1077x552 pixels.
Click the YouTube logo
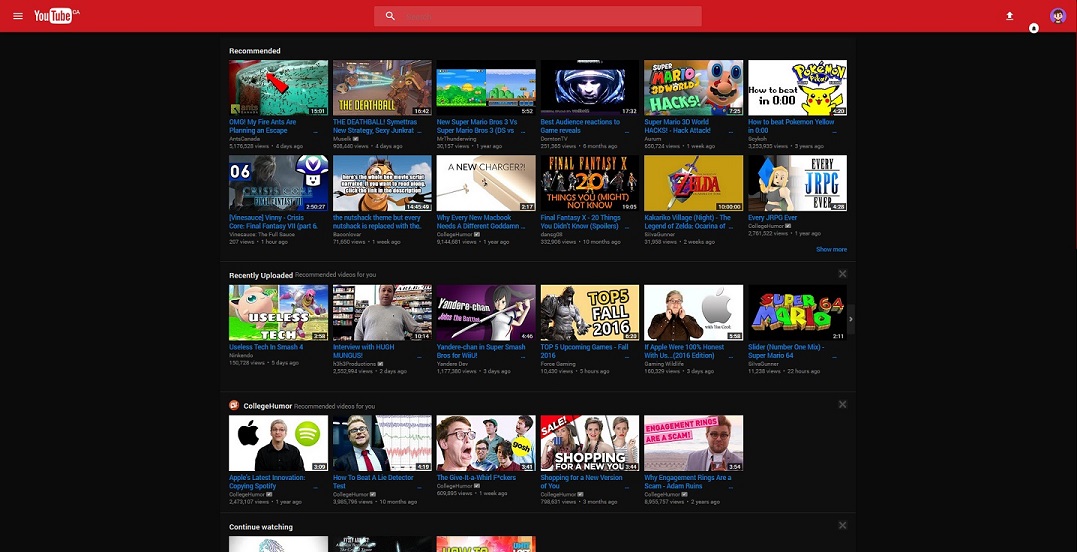(x=56, y=15)
